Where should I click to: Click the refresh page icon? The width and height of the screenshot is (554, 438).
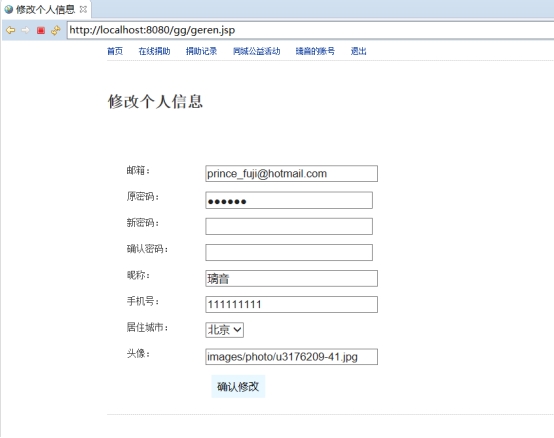(55, 30)
